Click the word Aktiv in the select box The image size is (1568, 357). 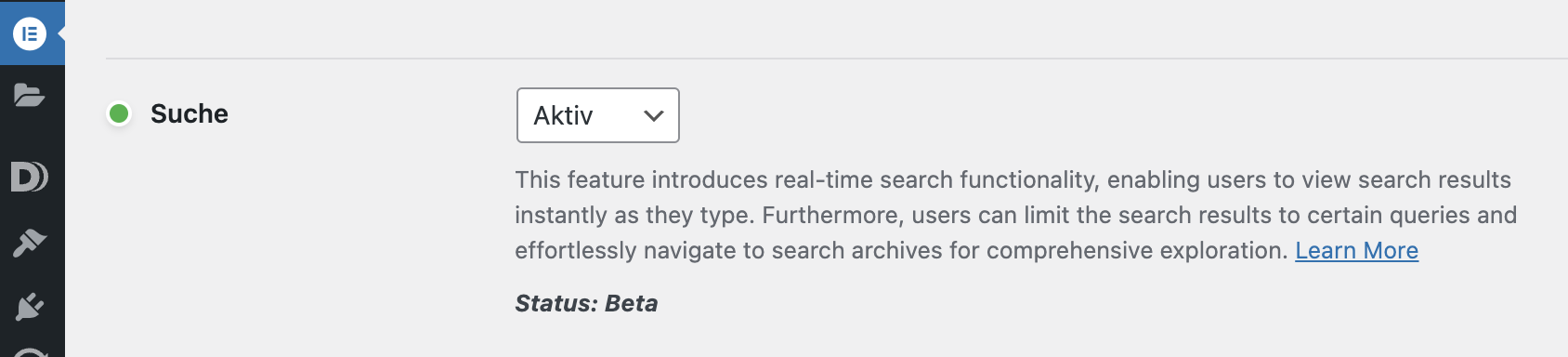pyautogui.click(x=563, y=115)
